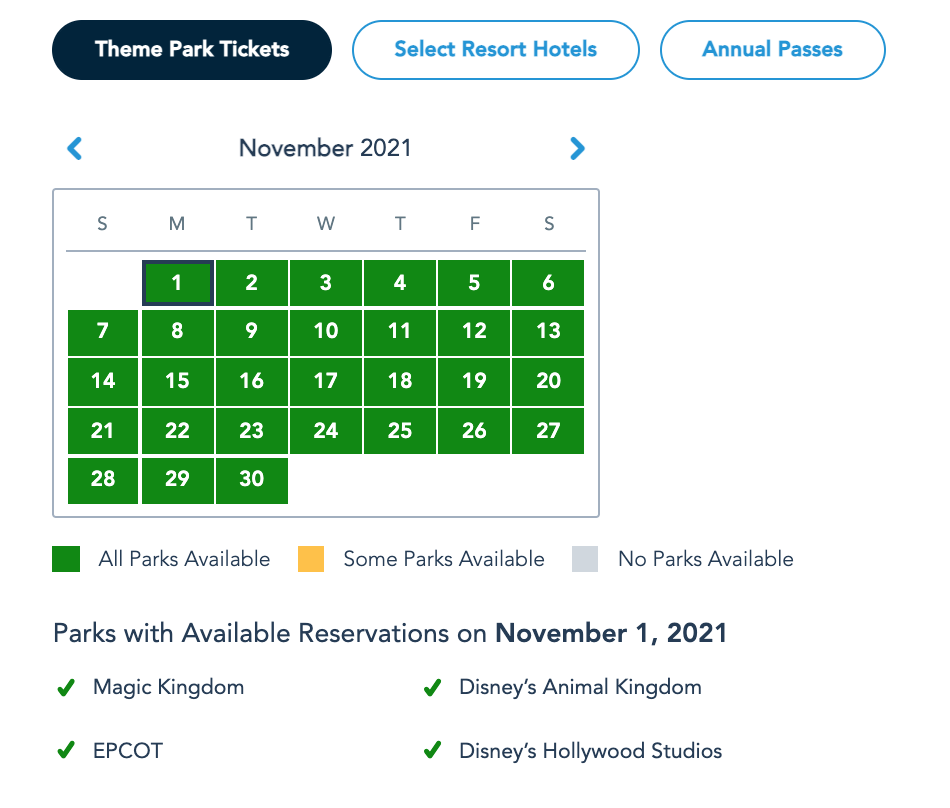This screenshot has height=808, width=950.
Task: Click the yellow Some Parks Available swatch
Action: (x=311, y=559)
